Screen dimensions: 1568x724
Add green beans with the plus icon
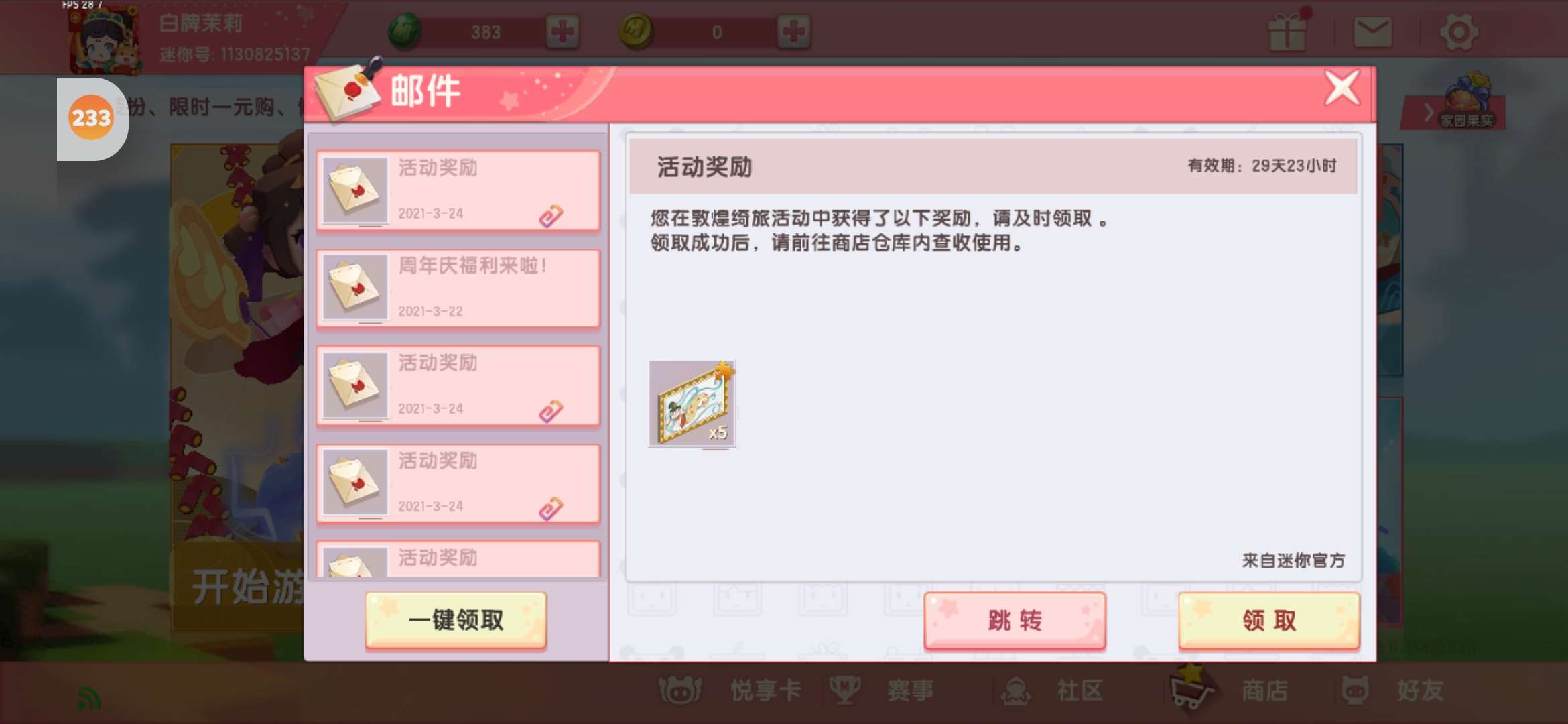pyautogui.click(x=562, y=32)
